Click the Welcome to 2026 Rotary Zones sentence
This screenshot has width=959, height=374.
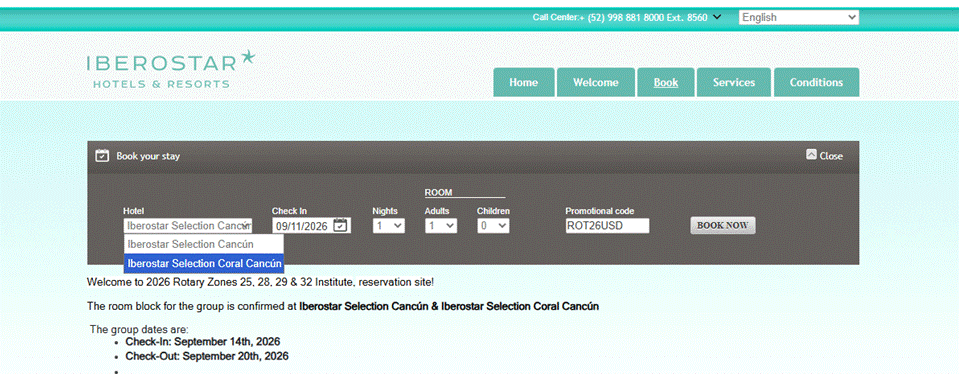point(261,282)
